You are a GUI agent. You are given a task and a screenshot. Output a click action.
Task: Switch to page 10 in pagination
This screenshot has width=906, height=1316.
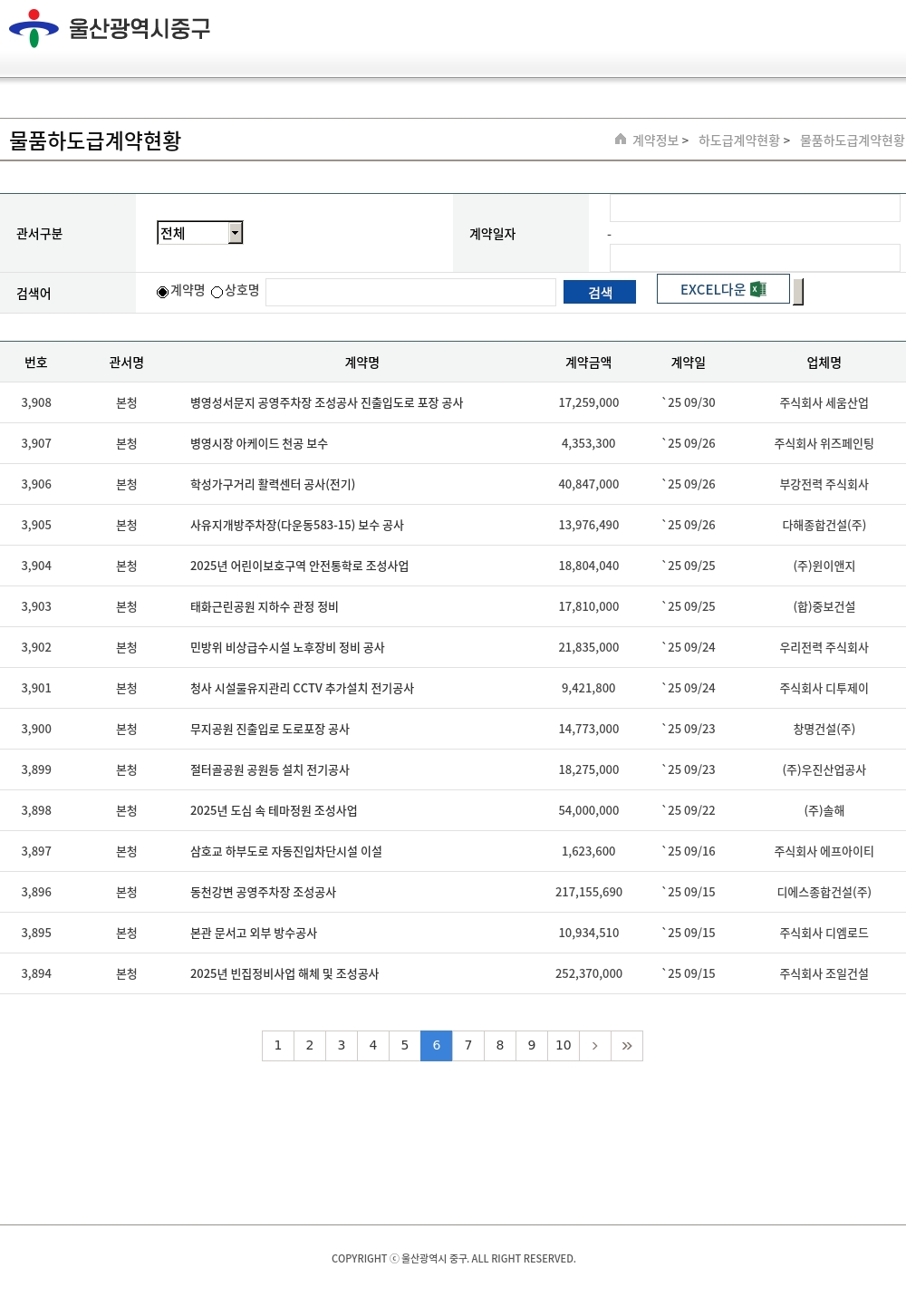(564, 1046)
